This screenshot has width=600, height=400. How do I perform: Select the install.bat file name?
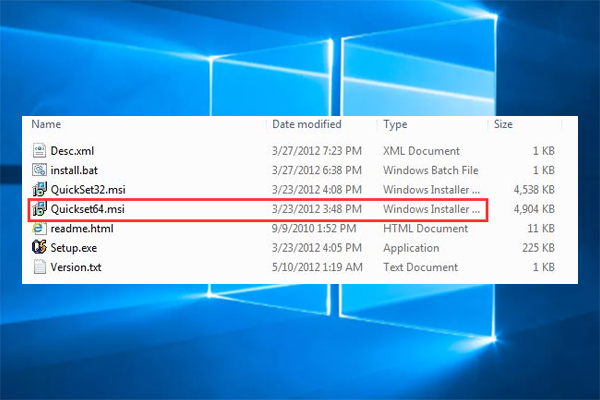74,170
